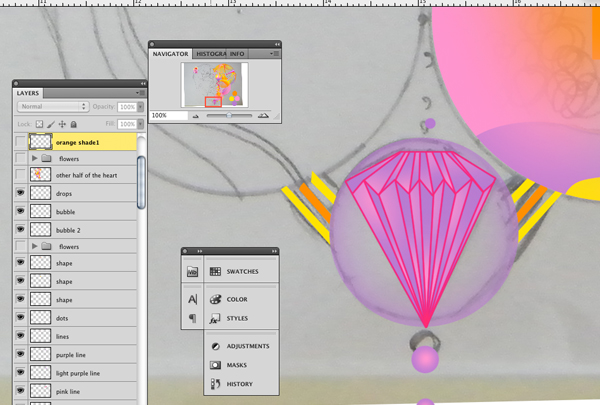Click the orange shade1 layer thumbnail
Image resolution: width=600 pixels, height=405 pixels.
(40, 142)
